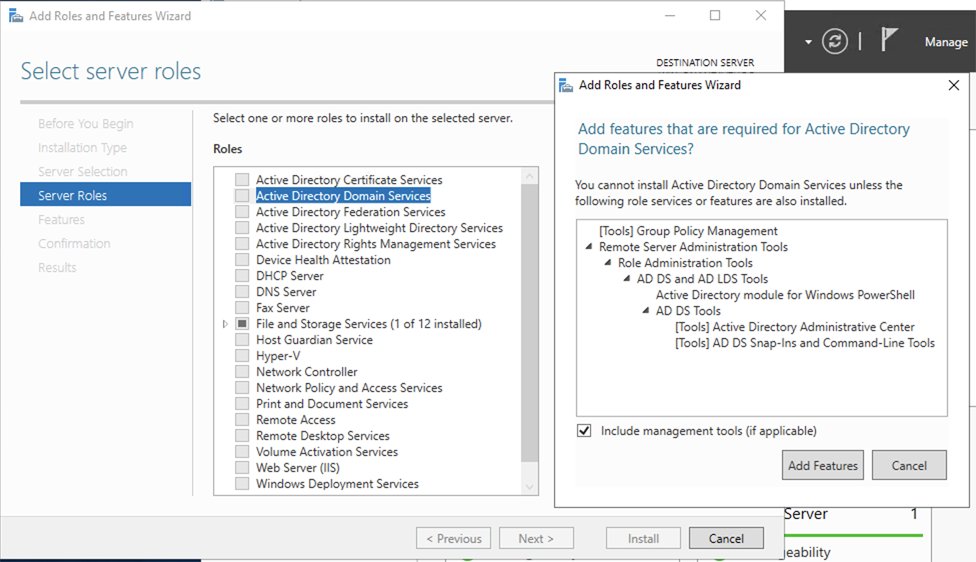Screen dimensions: 976x562
Task: Collapse the AD DS Tools node
Action: point(645,311)
